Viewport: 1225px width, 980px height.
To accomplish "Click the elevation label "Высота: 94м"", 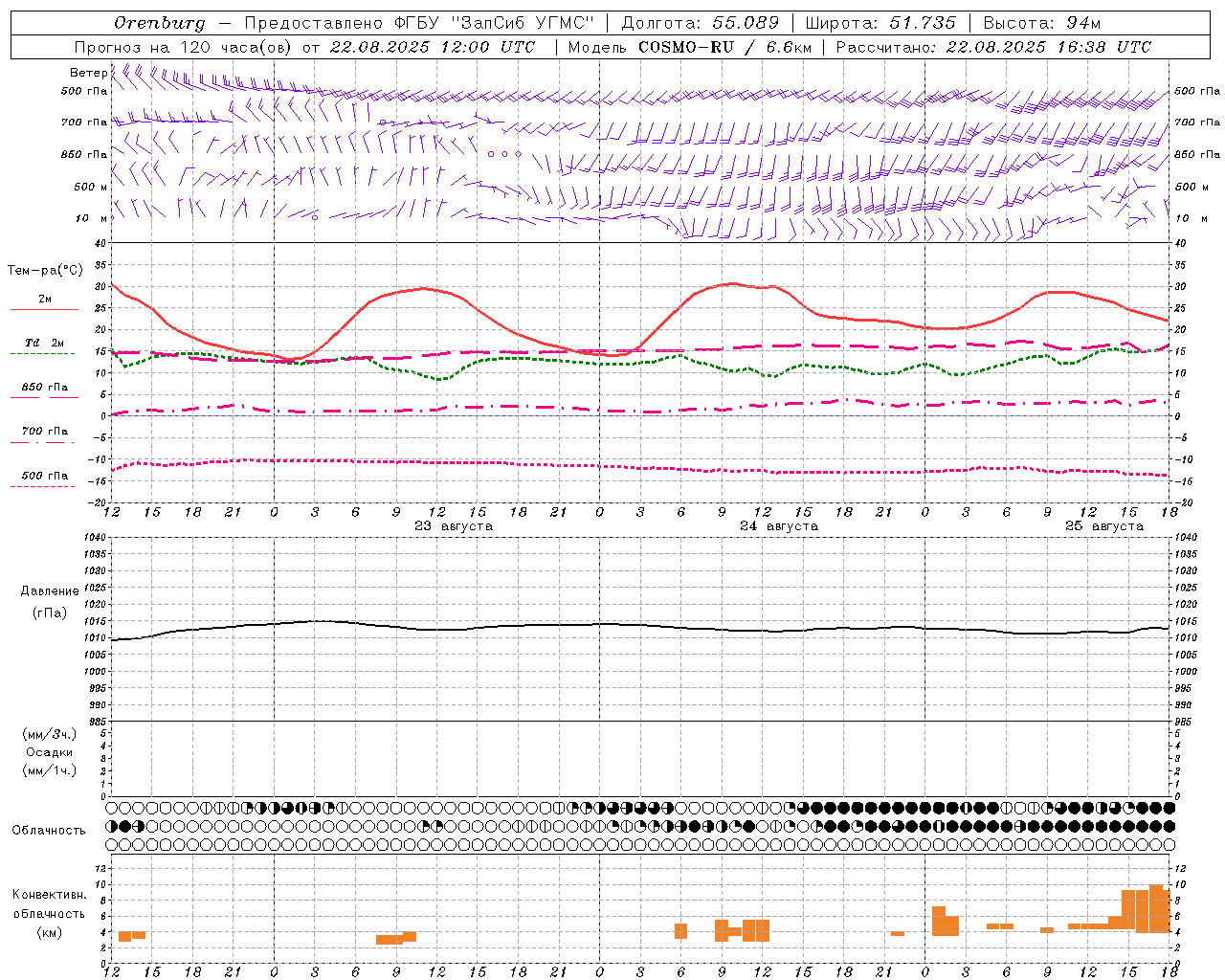I will 1042,23.
